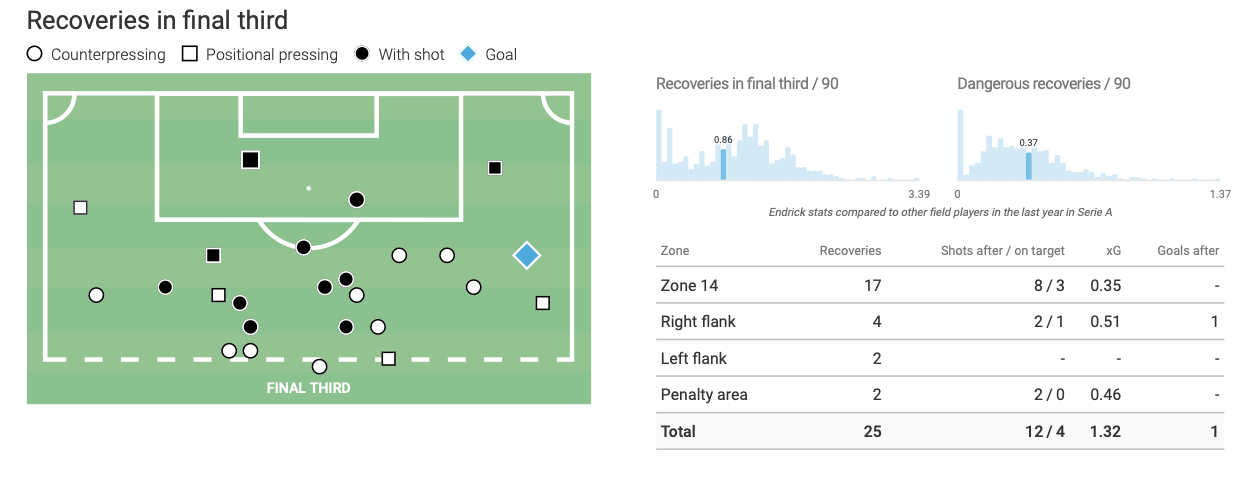Select the Zone 14 table row
The height and width of the screenshot is (478, 1254).
pos(939,286)
